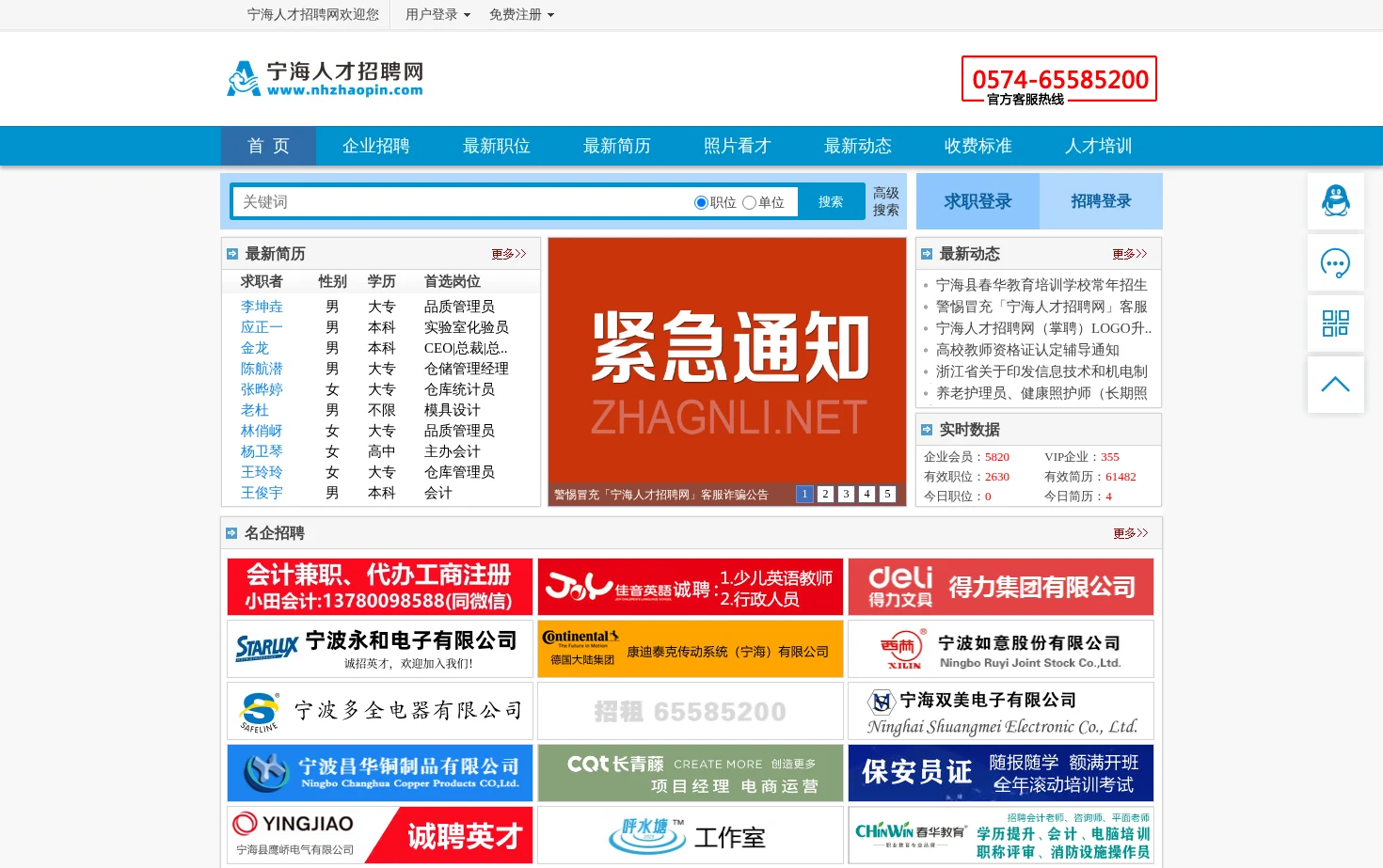Select the 单位 radio button

tap(749, 202)
